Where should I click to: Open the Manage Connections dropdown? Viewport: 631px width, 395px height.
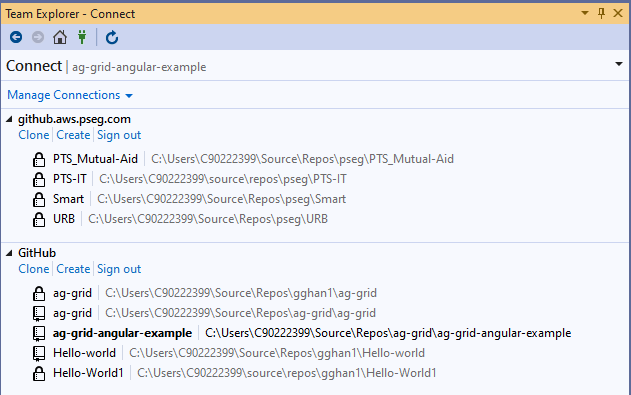point(70,95)
